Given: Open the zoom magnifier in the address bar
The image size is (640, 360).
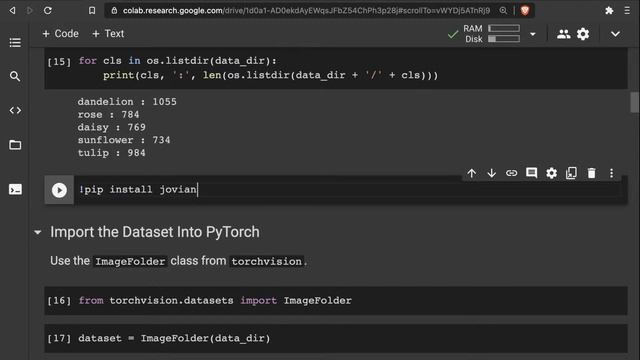Looking at the screenshot, I should 503,11.
